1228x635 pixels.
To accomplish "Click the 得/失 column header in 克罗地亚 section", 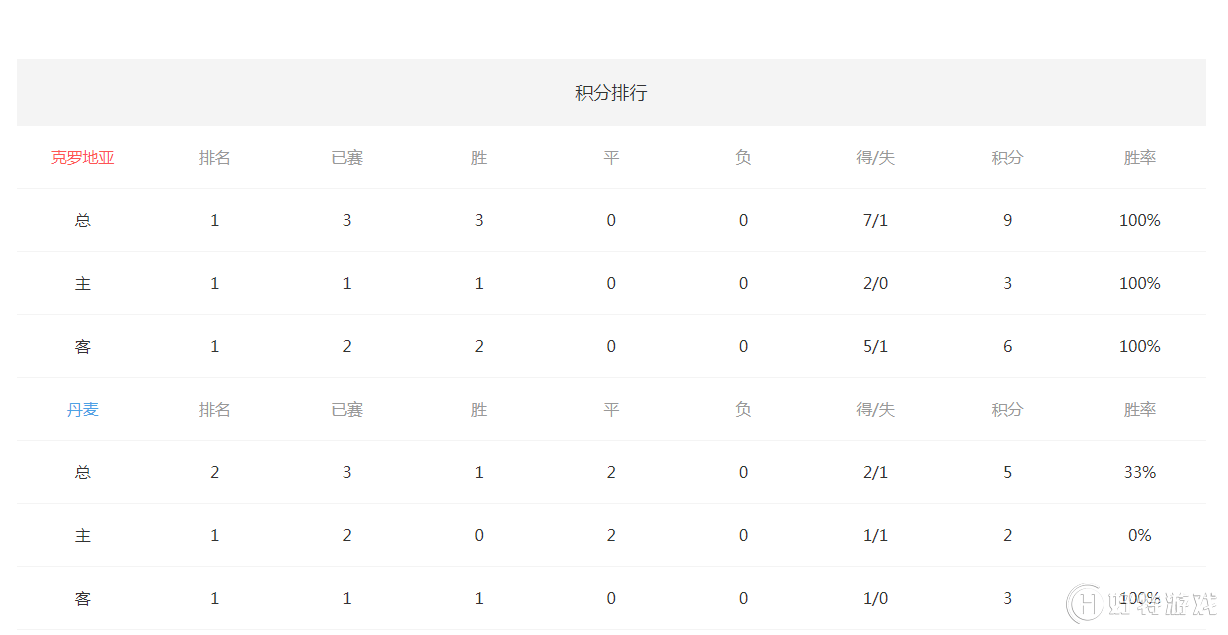I will pos(875,158).
